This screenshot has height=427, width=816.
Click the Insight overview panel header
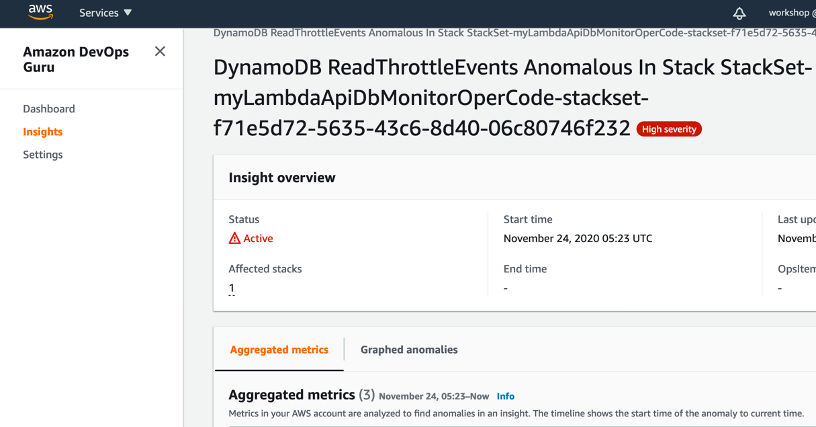(x=282, y=178)
